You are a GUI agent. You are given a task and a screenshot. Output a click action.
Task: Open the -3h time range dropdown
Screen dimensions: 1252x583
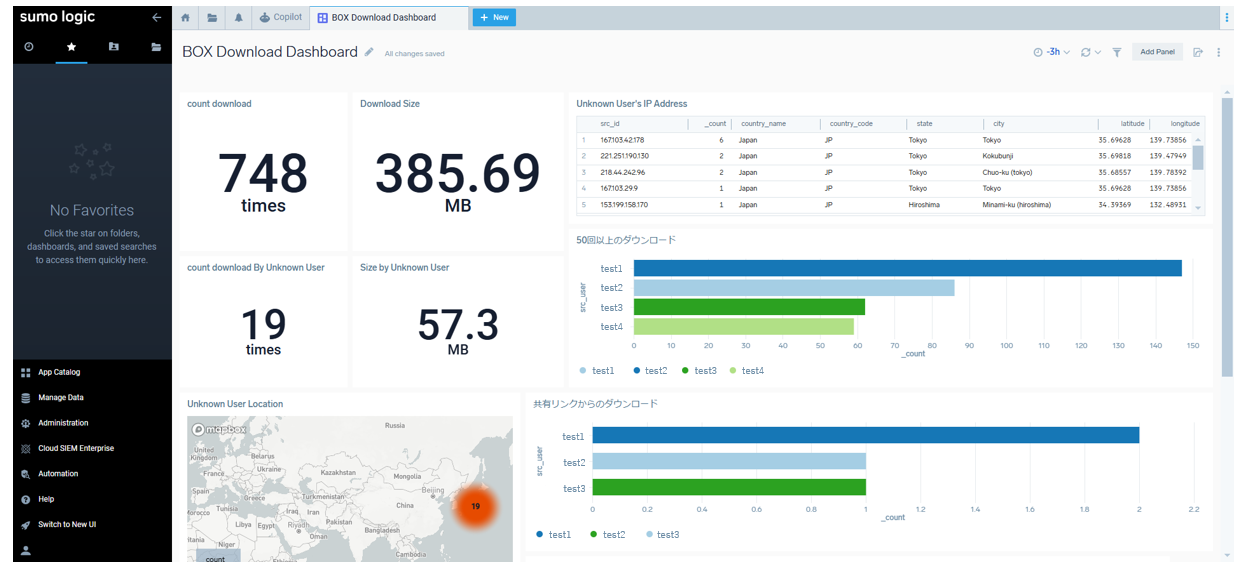[1051, 52]
